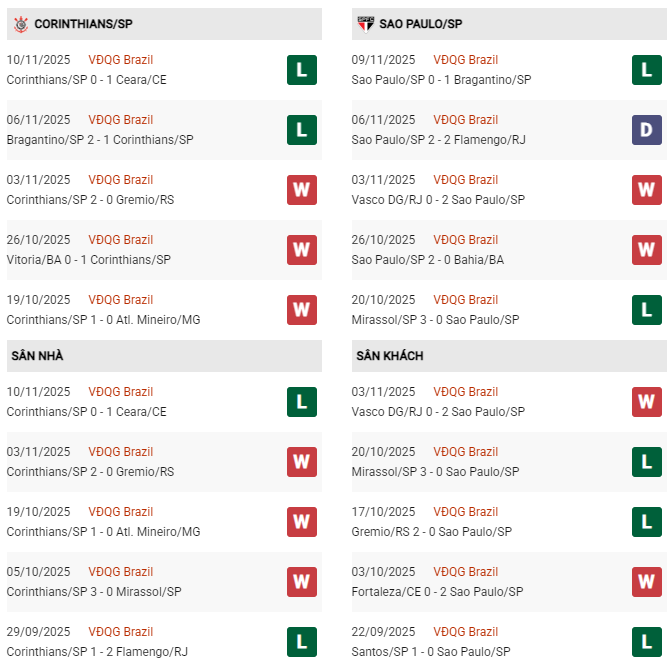Image resolution: width=670 pixels, height=664 pixels.
Task: Click win badge for Fortaleza 0-2 Sao Paulo
Action: pos(647,582)
